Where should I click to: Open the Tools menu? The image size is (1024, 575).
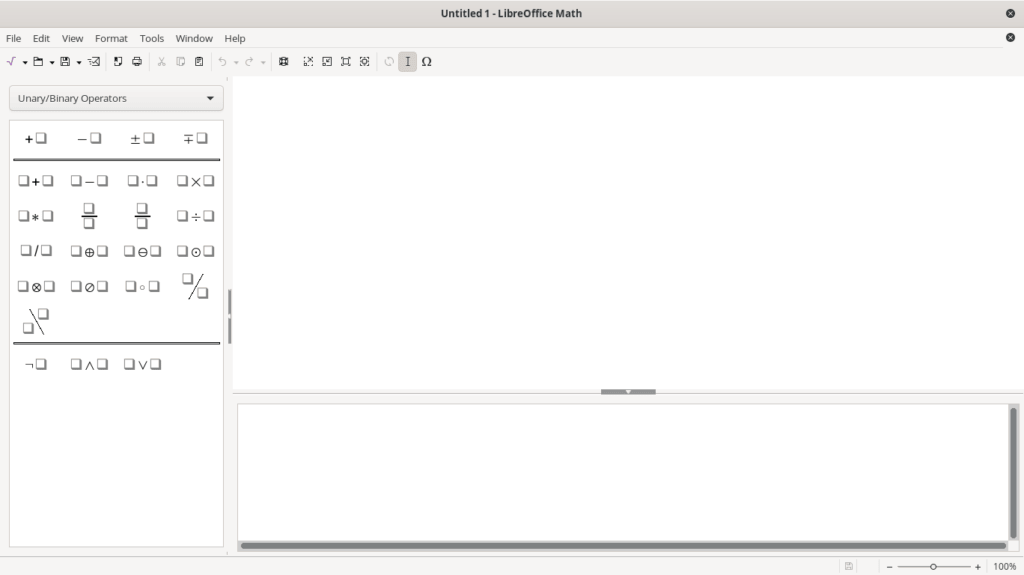point(152,38)
